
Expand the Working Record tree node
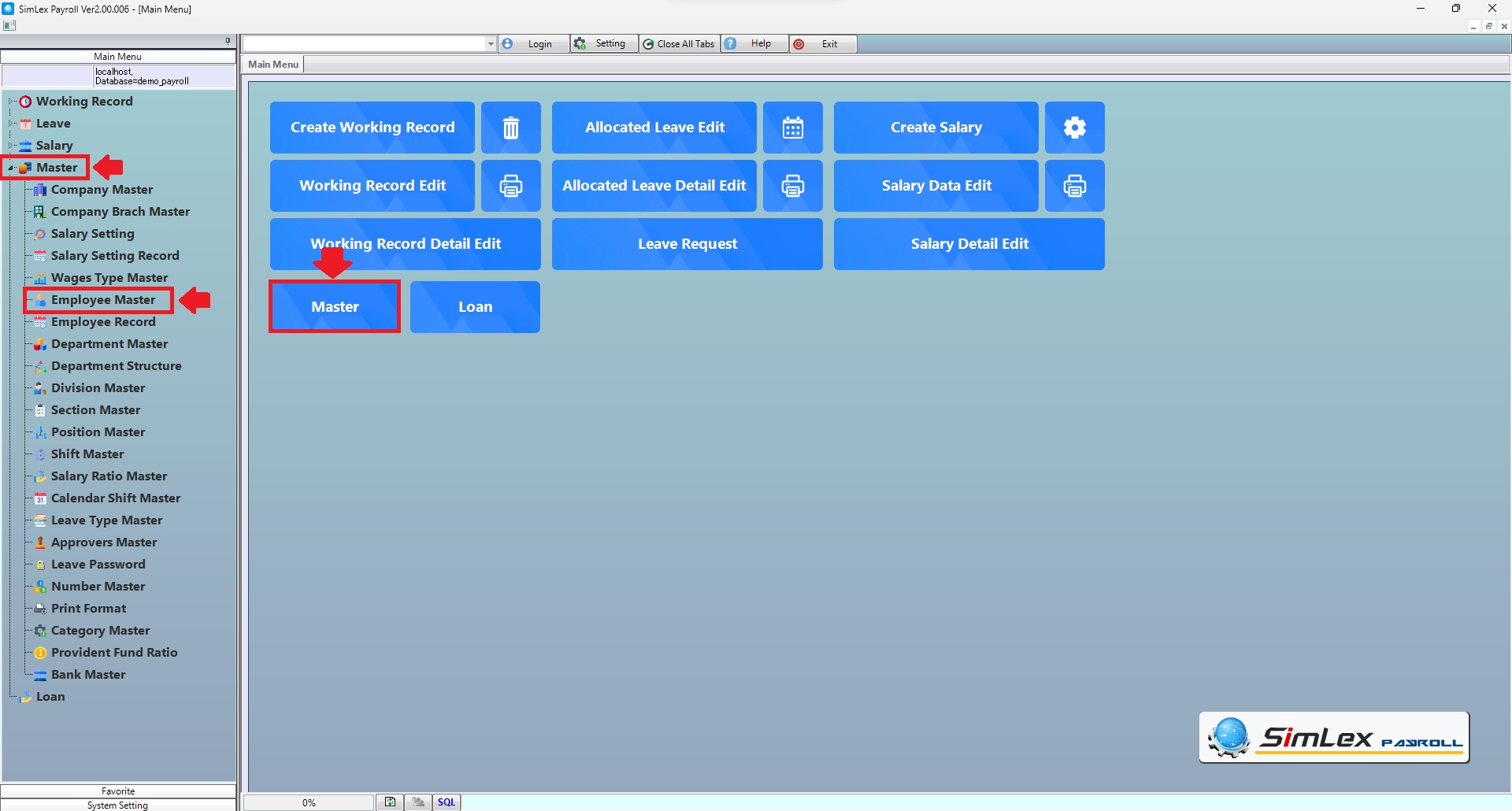point(11,102)
